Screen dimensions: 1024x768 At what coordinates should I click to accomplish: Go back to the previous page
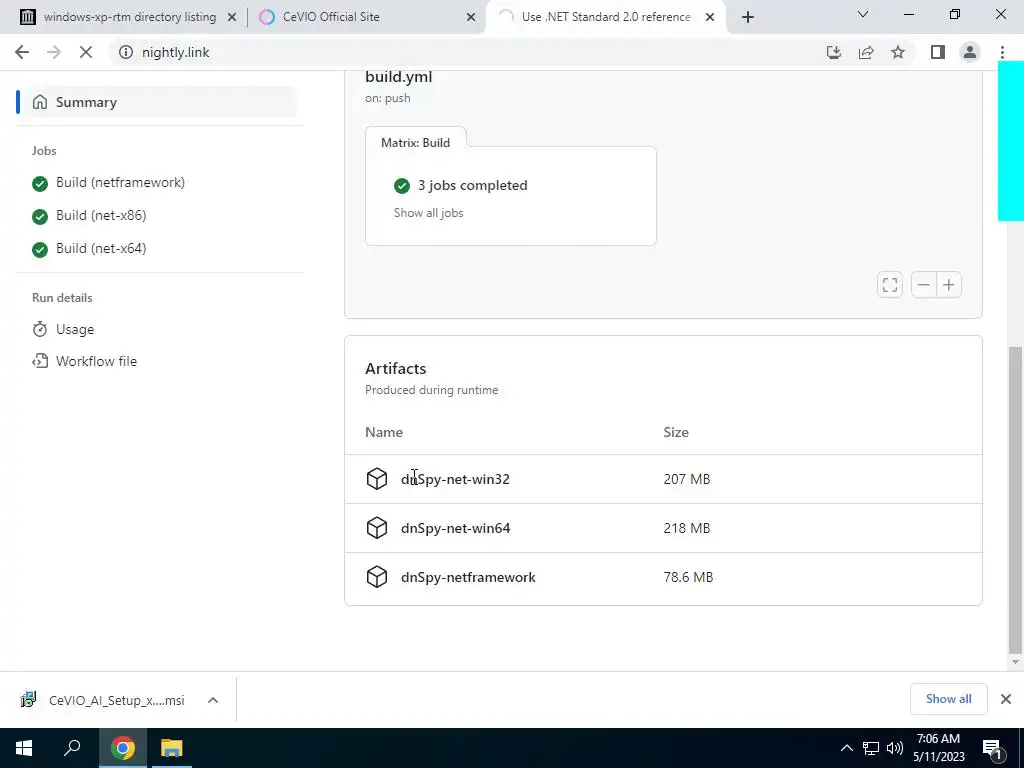[x=22, y=52]
